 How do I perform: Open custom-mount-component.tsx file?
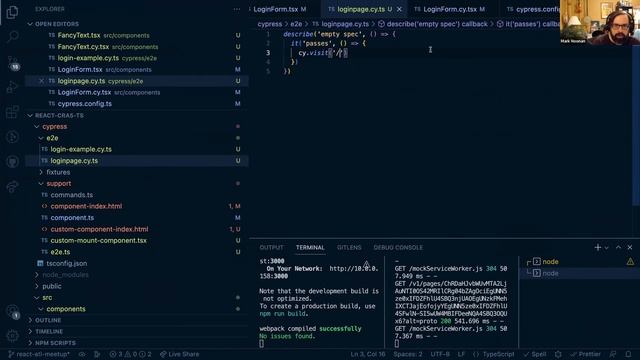tap(98, 241)
